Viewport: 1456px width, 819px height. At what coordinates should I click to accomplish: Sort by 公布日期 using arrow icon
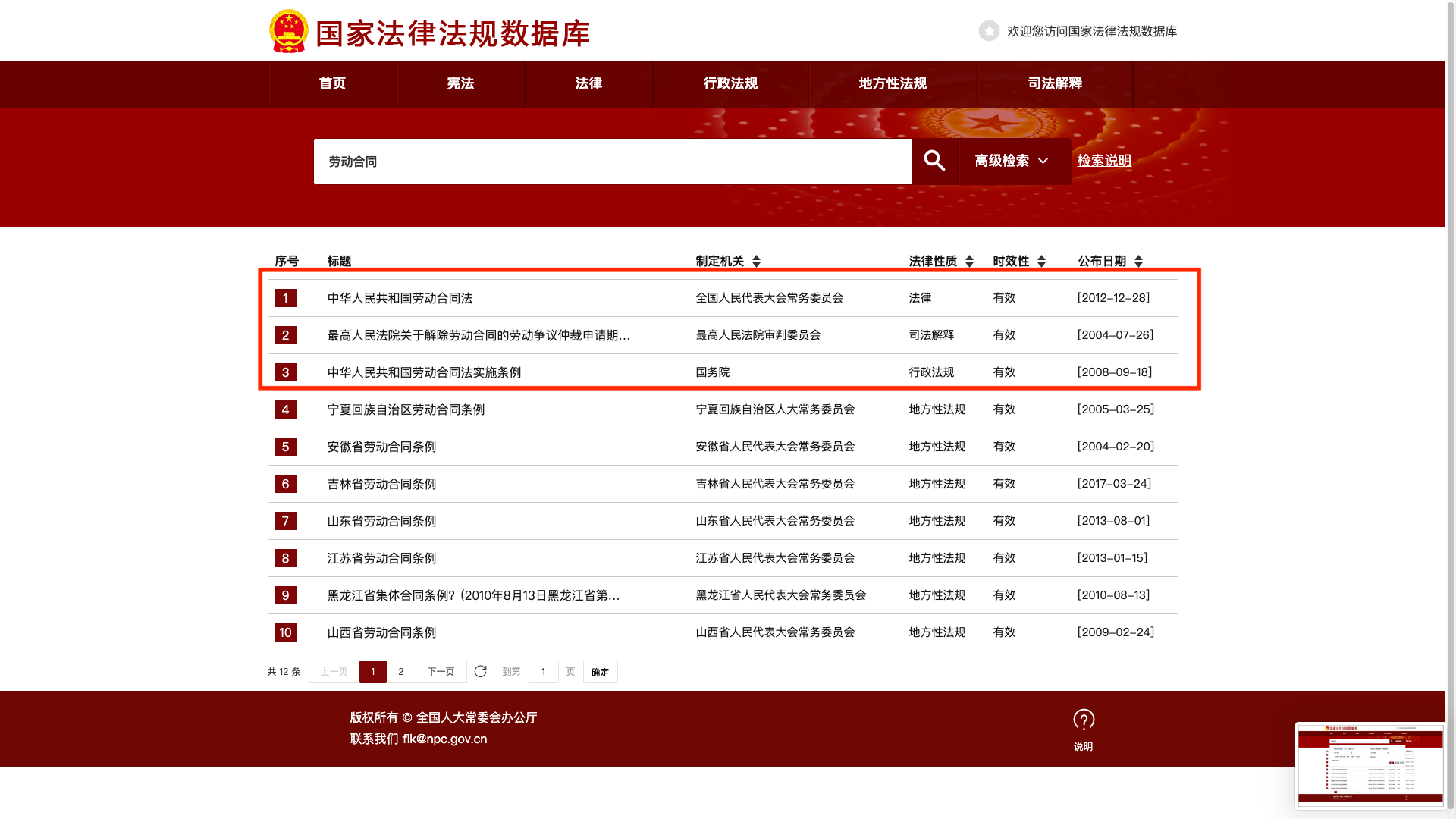pyautogui.click(x=1138, y=262)
